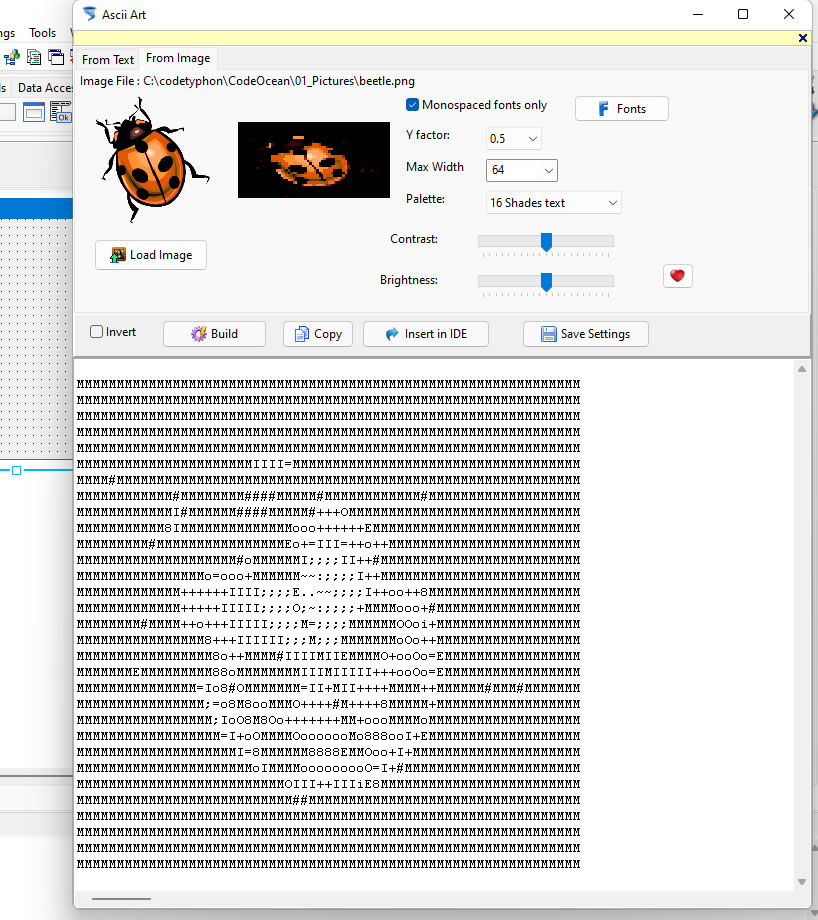818x920 pixels.
Task: Click the output scrollbar down arrow
Action: pyautogui.click(x=802, y=882)
